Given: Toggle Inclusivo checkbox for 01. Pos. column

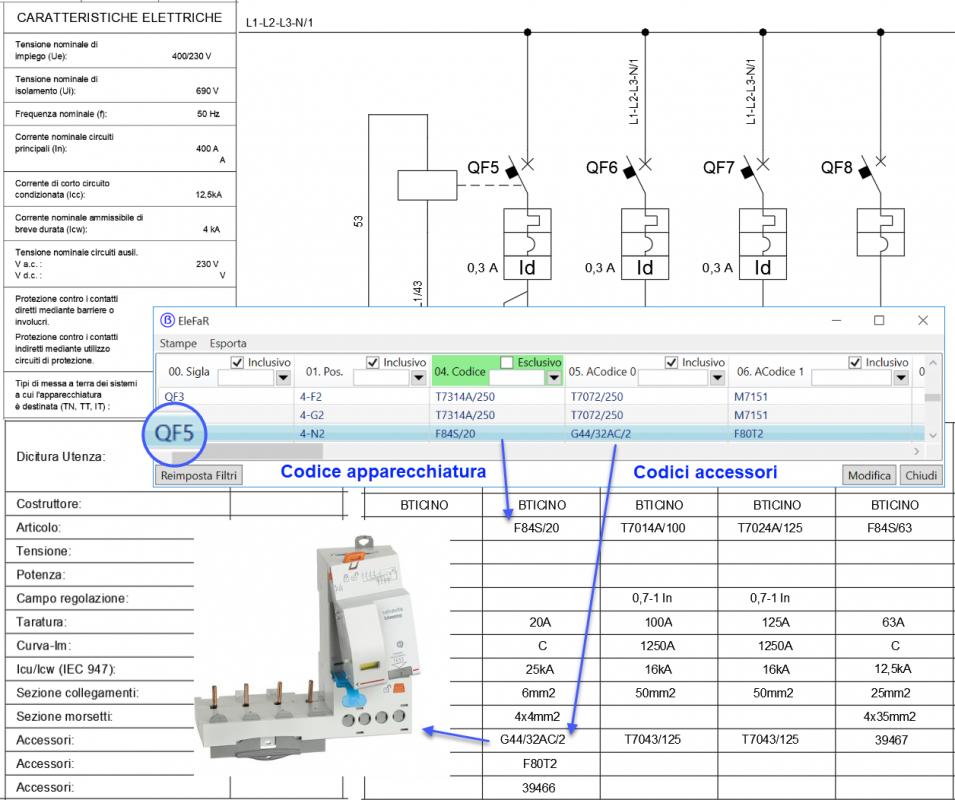Looking at the screenshot, I should [x=373, y=362].
